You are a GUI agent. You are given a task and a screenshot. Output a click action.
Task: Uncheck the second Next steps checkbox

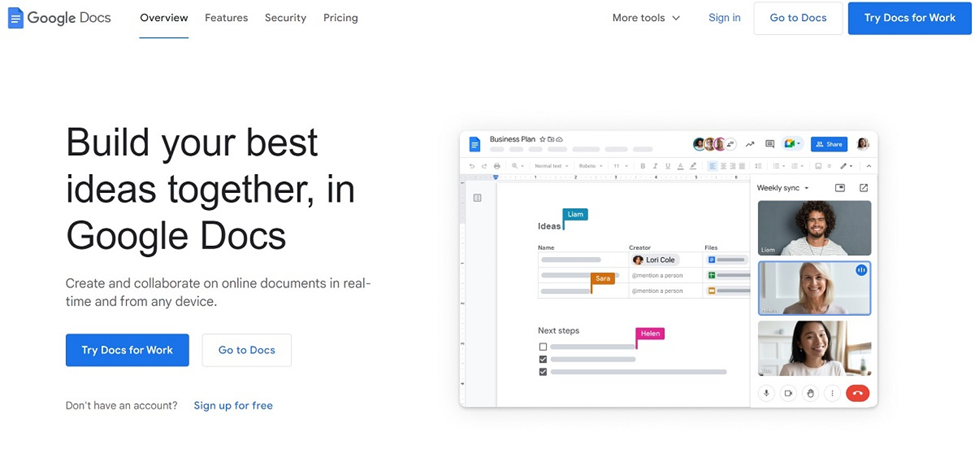click(543, 359)
